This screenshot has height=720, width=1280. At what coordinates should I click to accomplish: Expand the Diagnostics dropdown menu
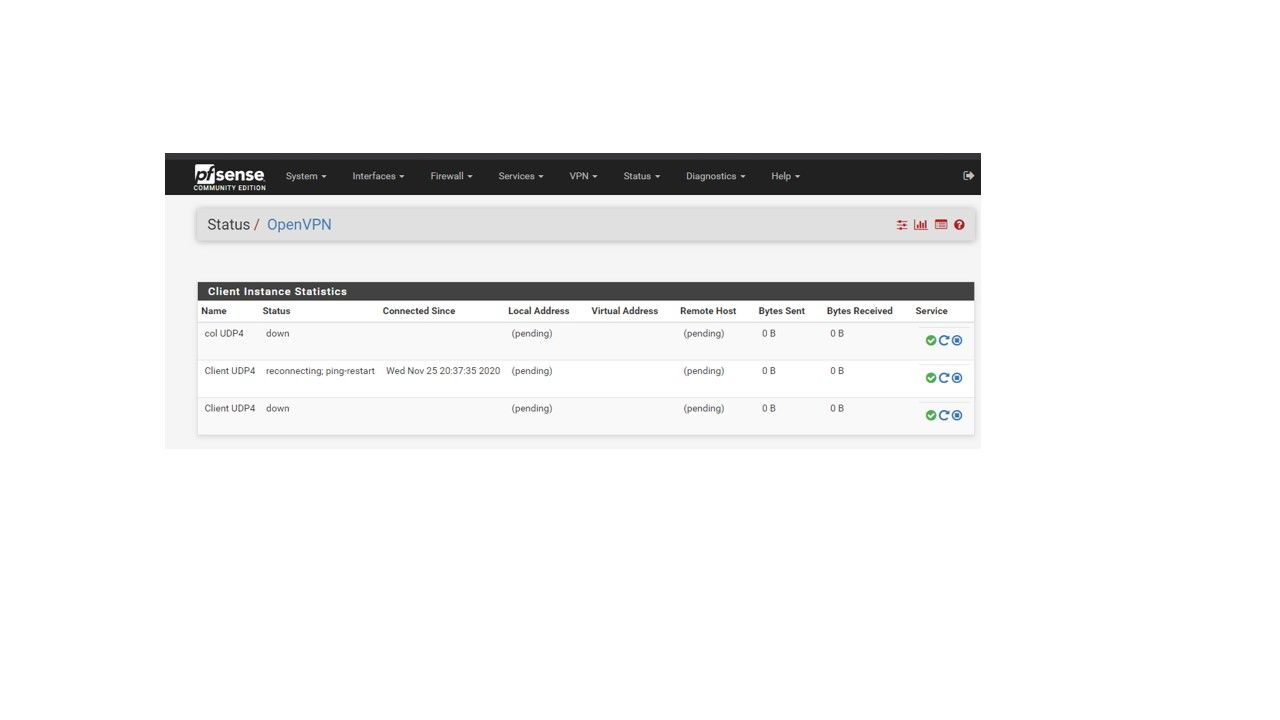pos(715,176)
